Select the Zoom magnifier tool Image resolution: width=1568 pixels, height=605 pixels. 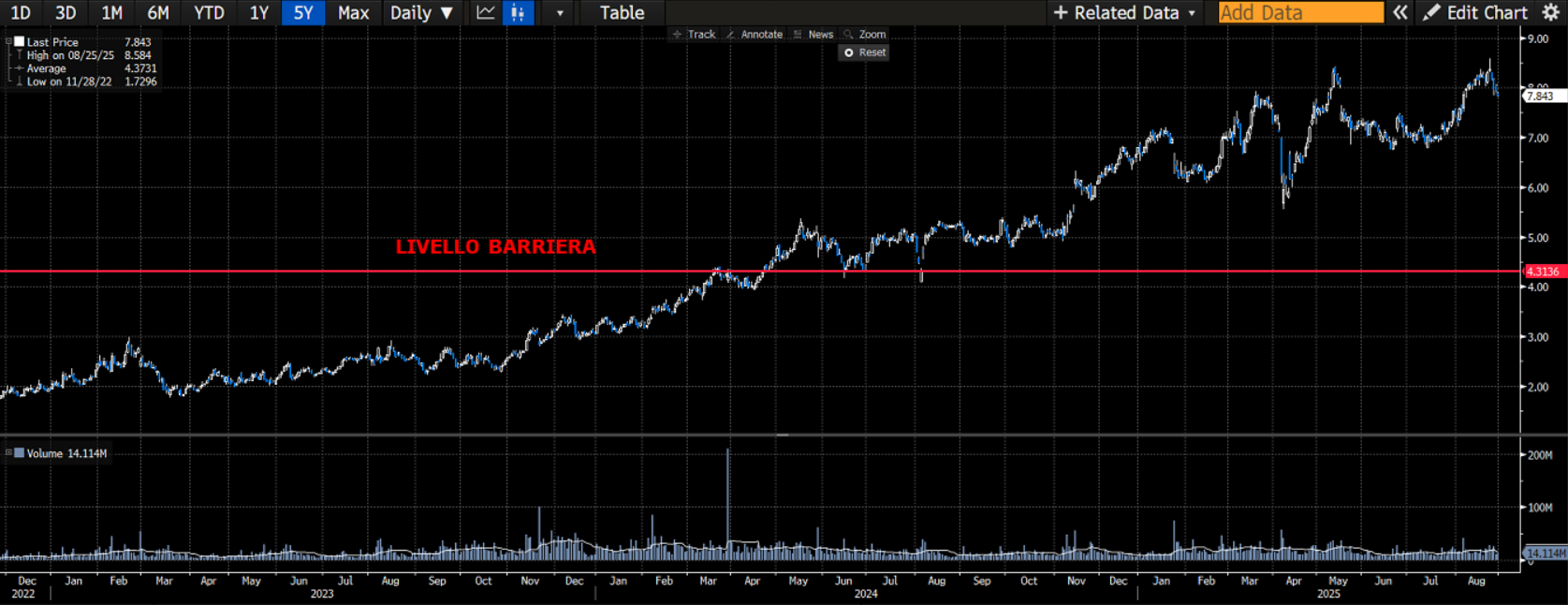[864, 35]
